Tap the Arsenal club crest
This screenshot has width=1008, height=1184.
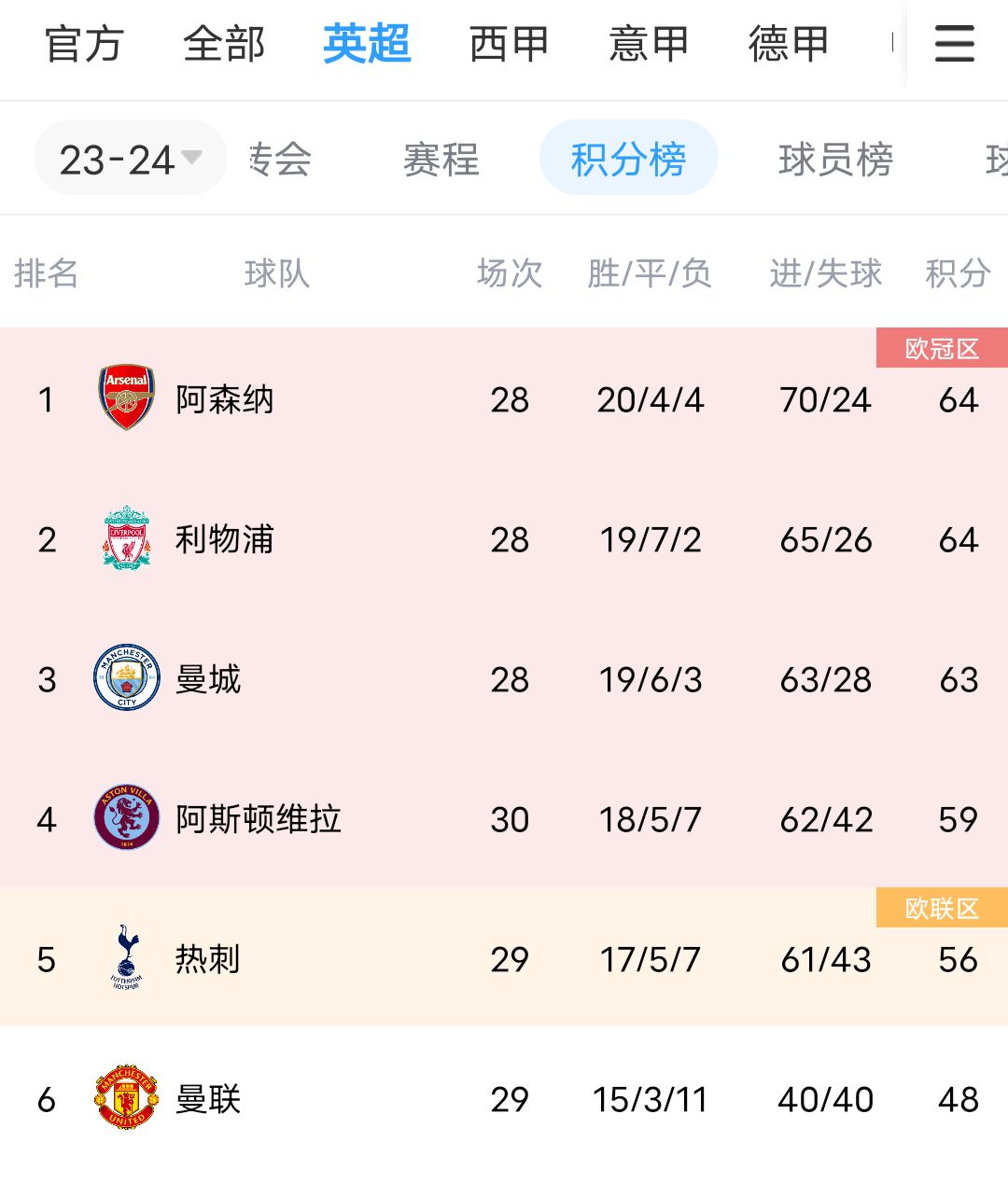[126, 398]
